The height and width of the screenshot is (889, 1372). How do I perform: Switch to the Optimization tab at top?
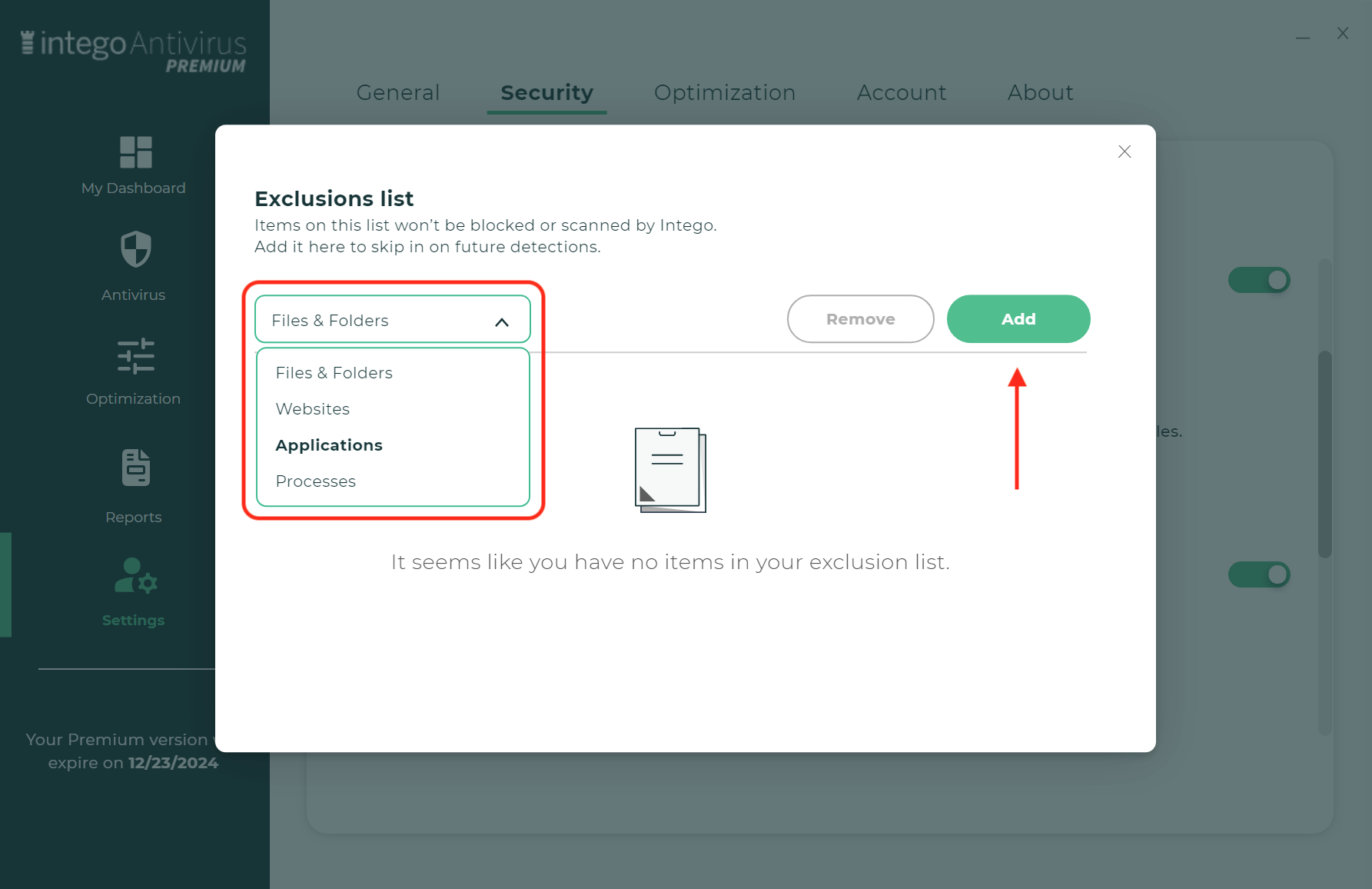[725, 92]
